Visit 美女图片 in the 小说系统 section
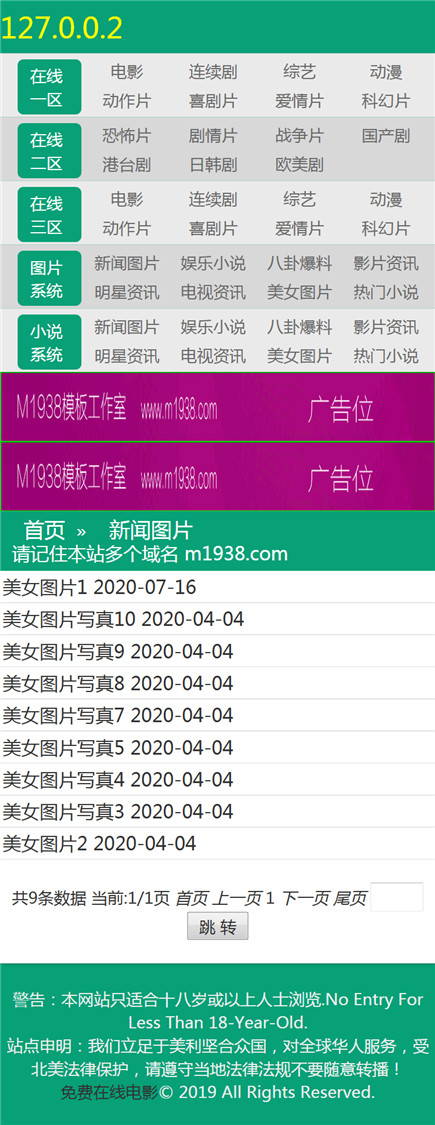 click(299, 357)
